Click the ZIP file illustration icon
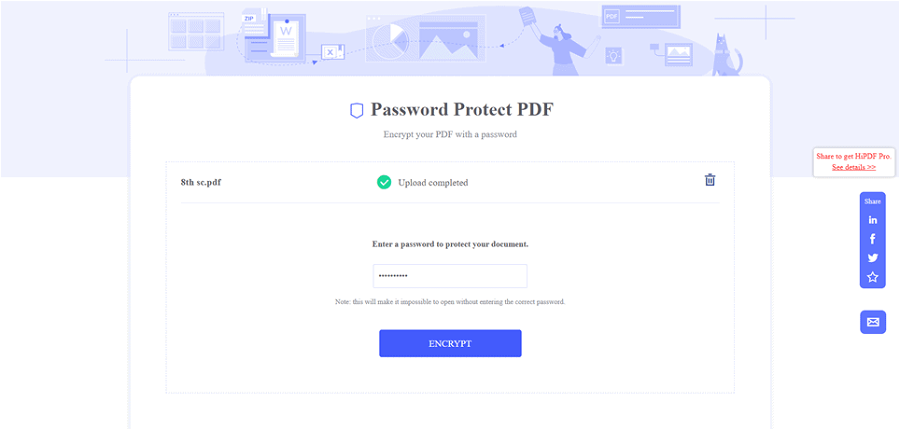 [251, 19]
